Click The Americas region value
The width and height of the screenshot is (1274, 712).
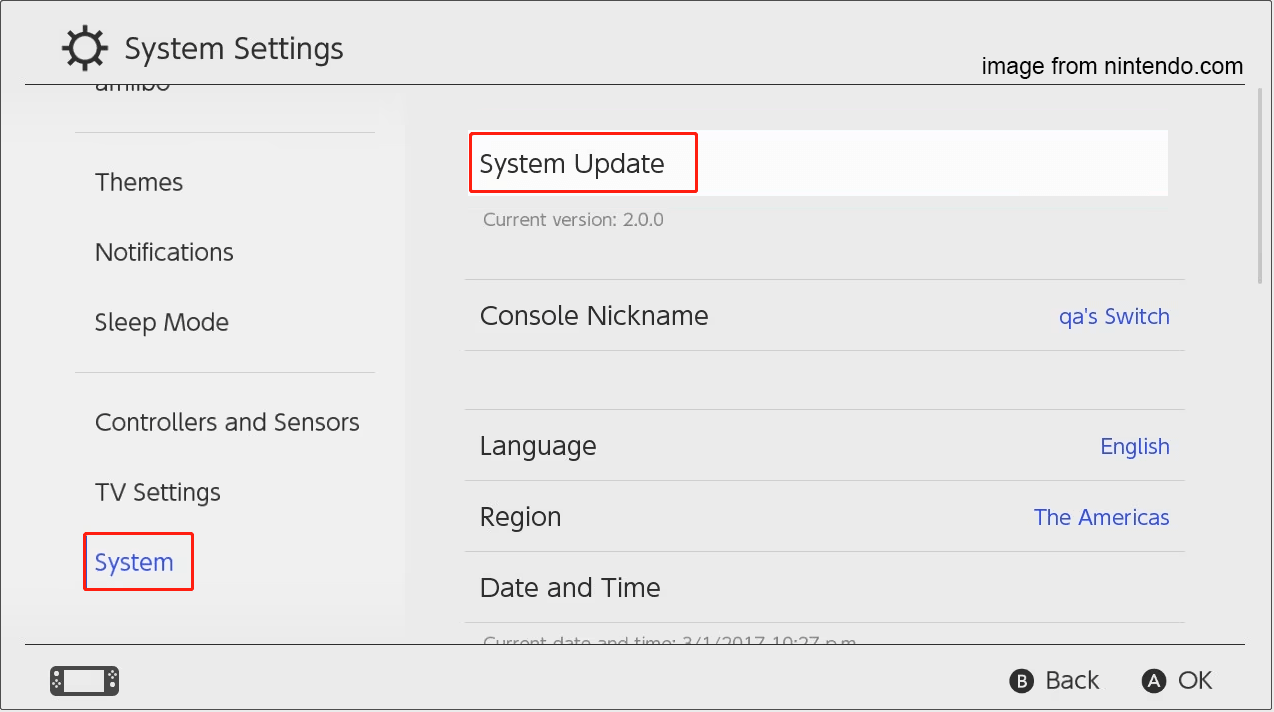(1101, 517)
